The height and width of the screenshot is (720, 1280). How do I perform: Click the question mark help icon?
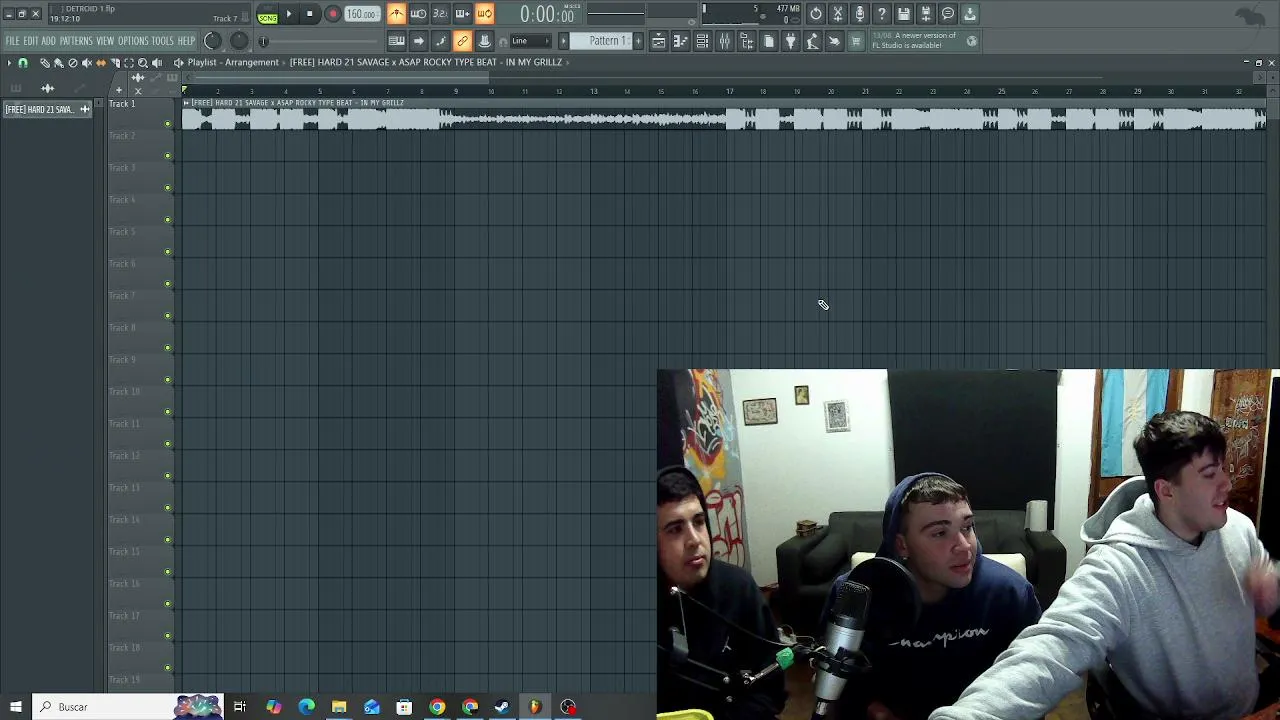point(882,14)
